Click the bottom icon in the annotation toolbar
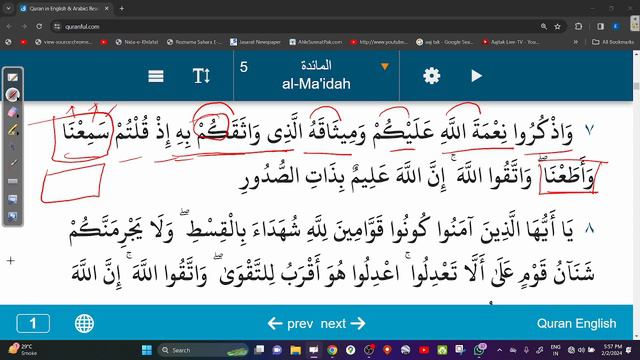 coord(13,216)
